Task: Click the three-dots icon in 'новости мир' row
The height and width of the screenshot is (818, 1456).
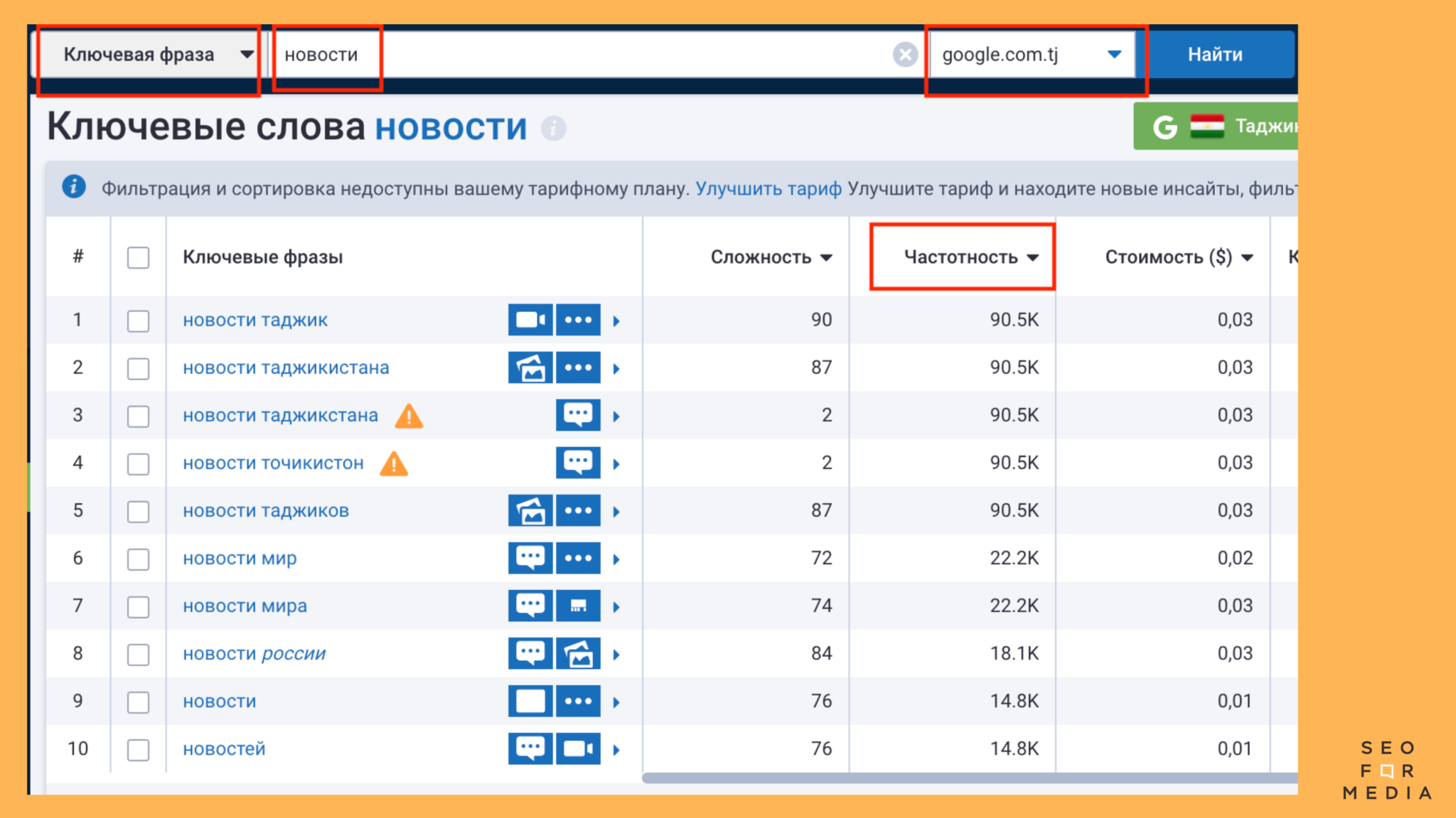Action: click(578, 558)
